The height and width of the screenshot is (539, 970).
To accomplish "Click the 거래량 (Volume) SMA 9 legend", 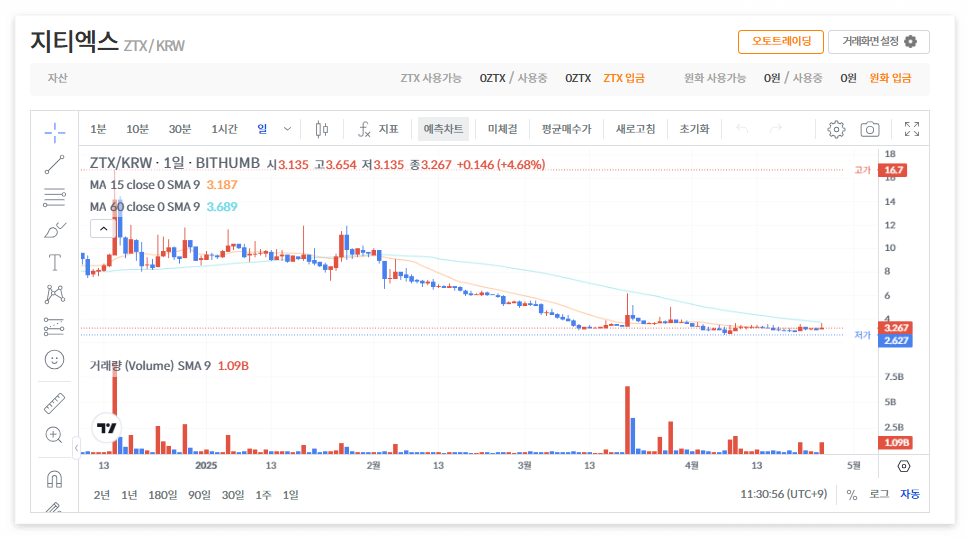I will point(150,366).
